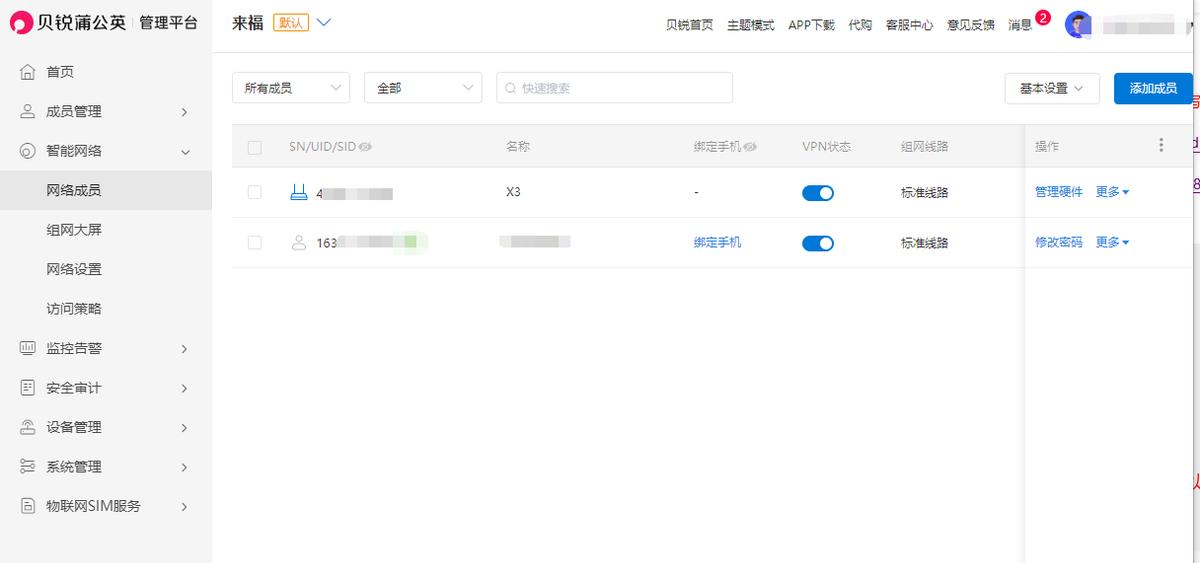Click the red message count badge

pos(1044,17)
